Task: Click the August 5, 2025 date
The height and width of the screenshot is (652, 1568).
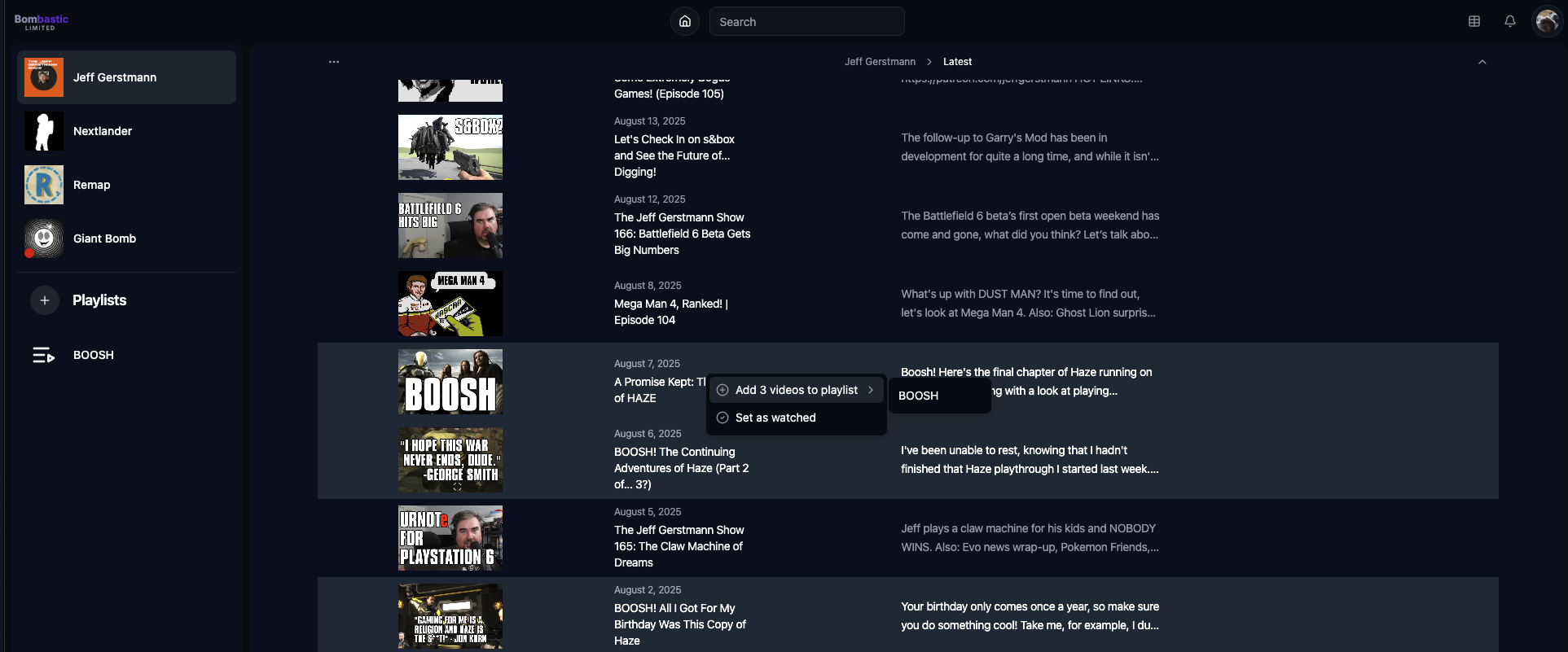Action: (648, 512)
